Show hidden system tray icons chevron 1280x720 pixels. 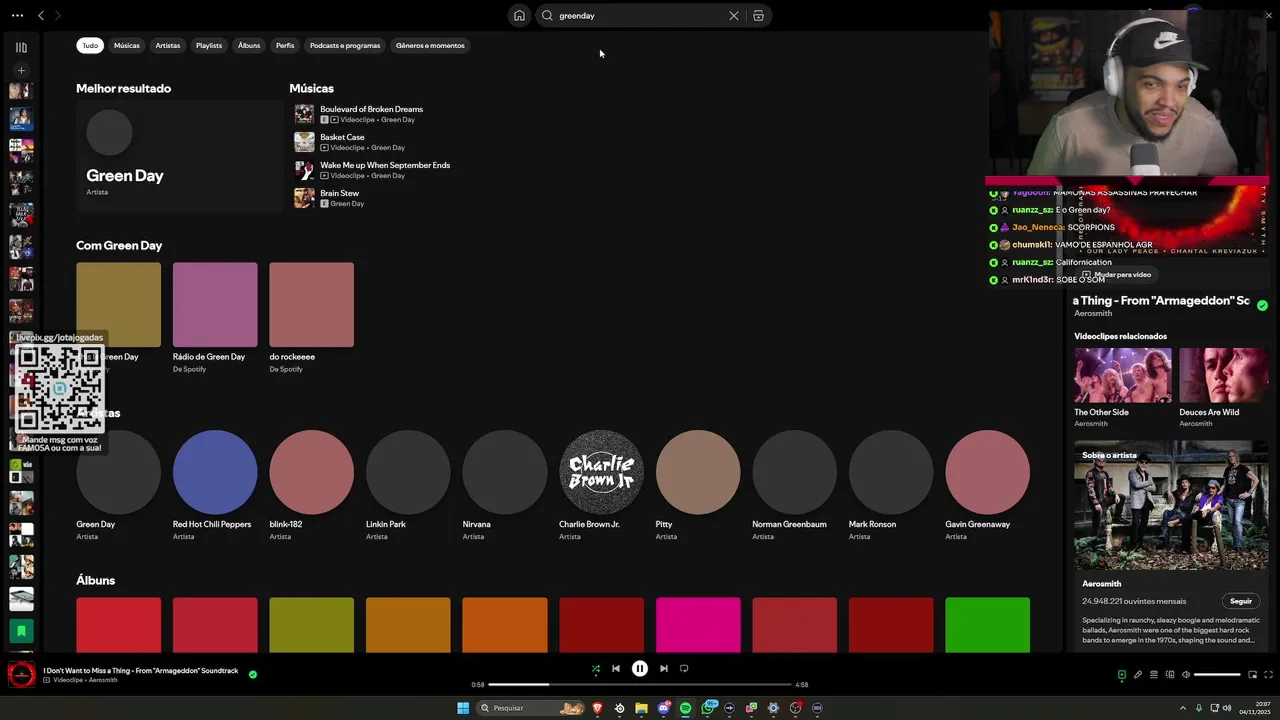pos(1182,708)
